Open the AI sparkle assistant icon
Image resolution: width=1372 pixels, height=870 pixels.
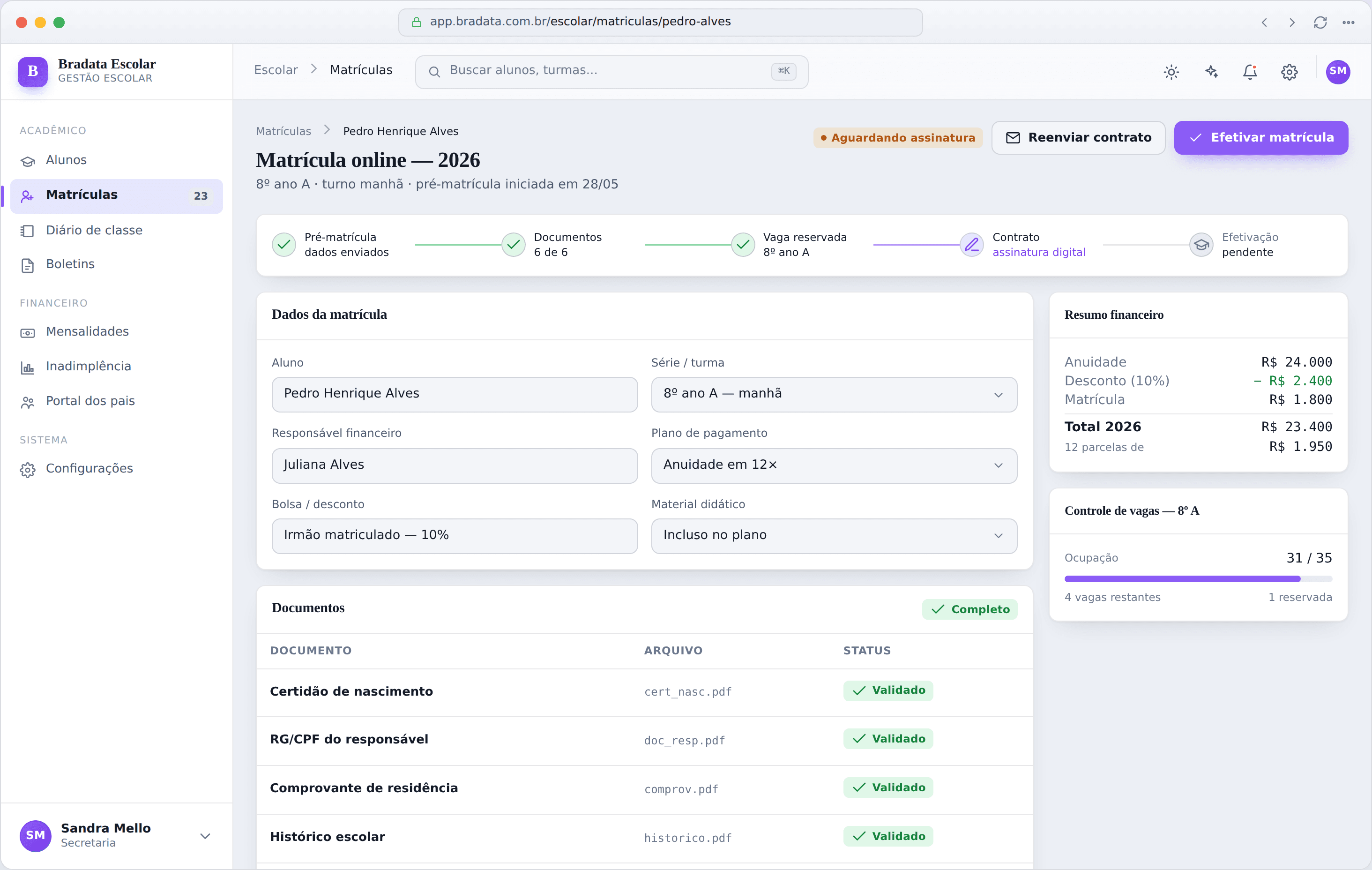(1211, 72)
